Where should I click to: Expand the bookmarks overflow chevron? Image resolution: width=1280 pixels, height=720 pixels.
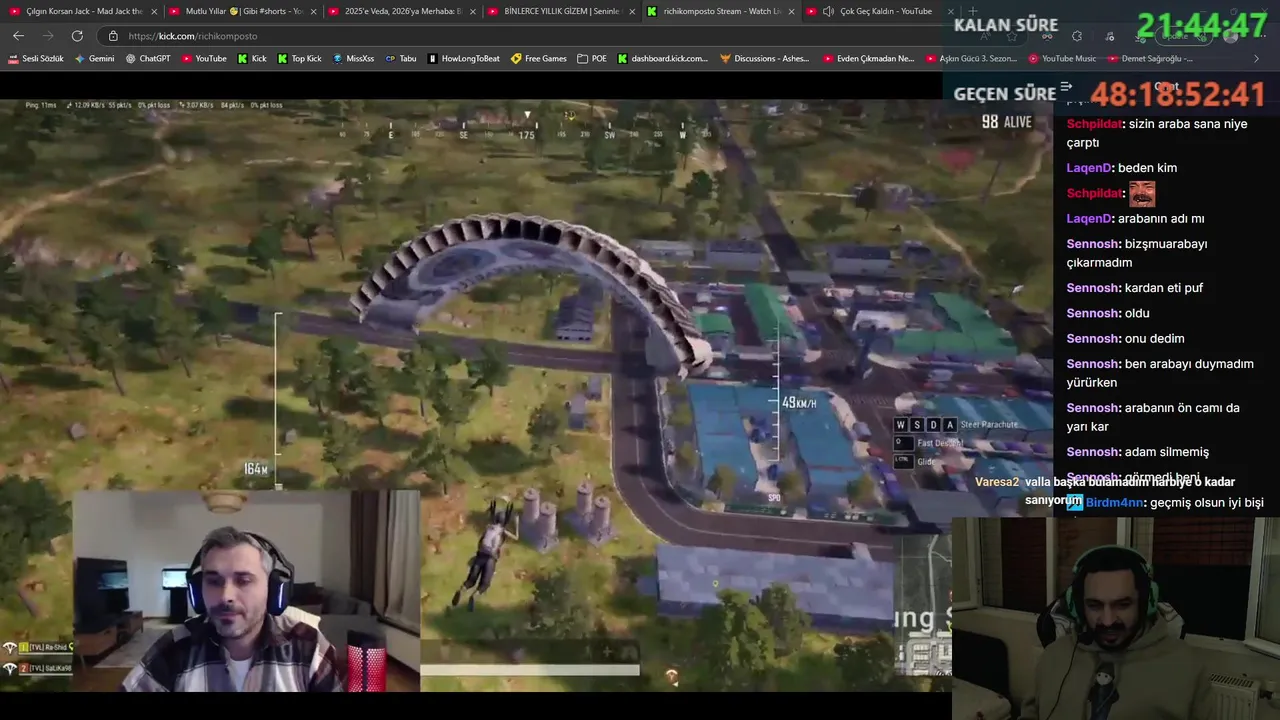click(1256, 59)
